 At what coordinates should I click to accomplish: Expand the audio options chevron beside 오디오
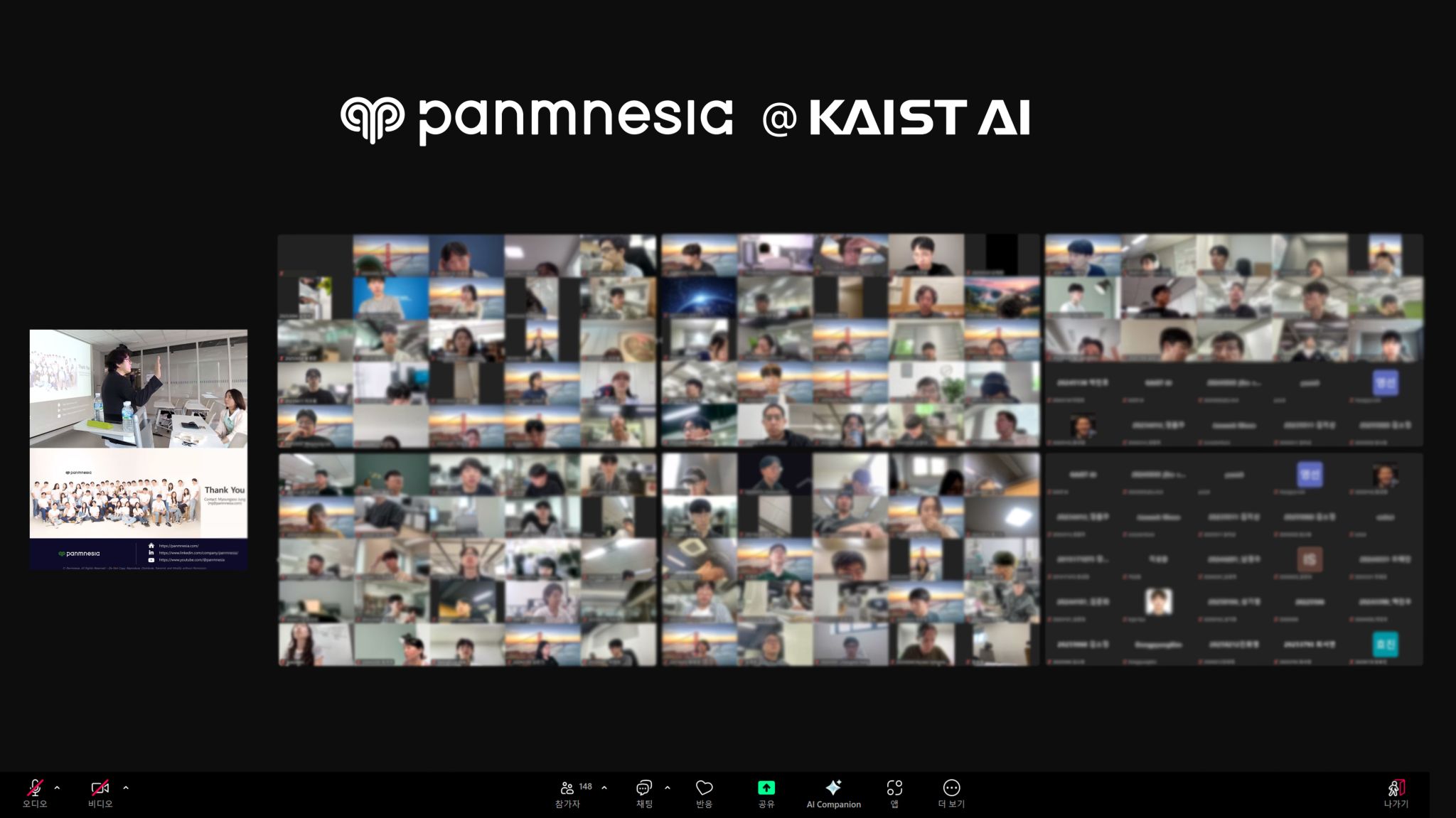(x=57, y=787)
